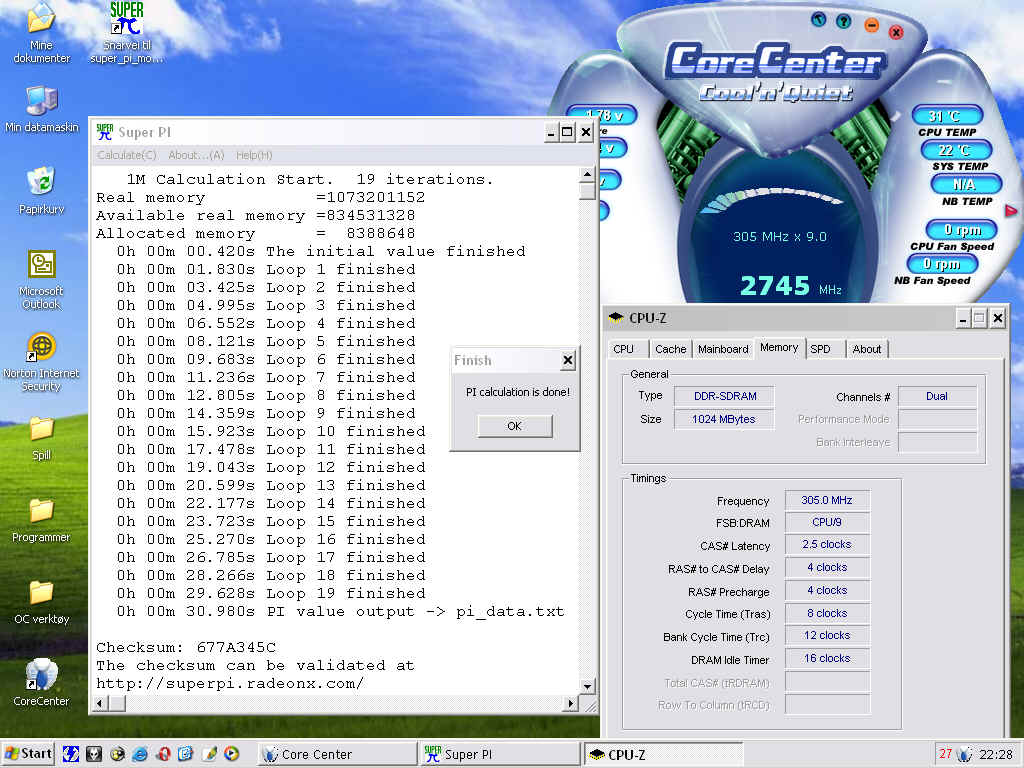Open CoreCenter help question mark icon
The height and width of the screenshot is (768, 1024).
tap(844, 22)
